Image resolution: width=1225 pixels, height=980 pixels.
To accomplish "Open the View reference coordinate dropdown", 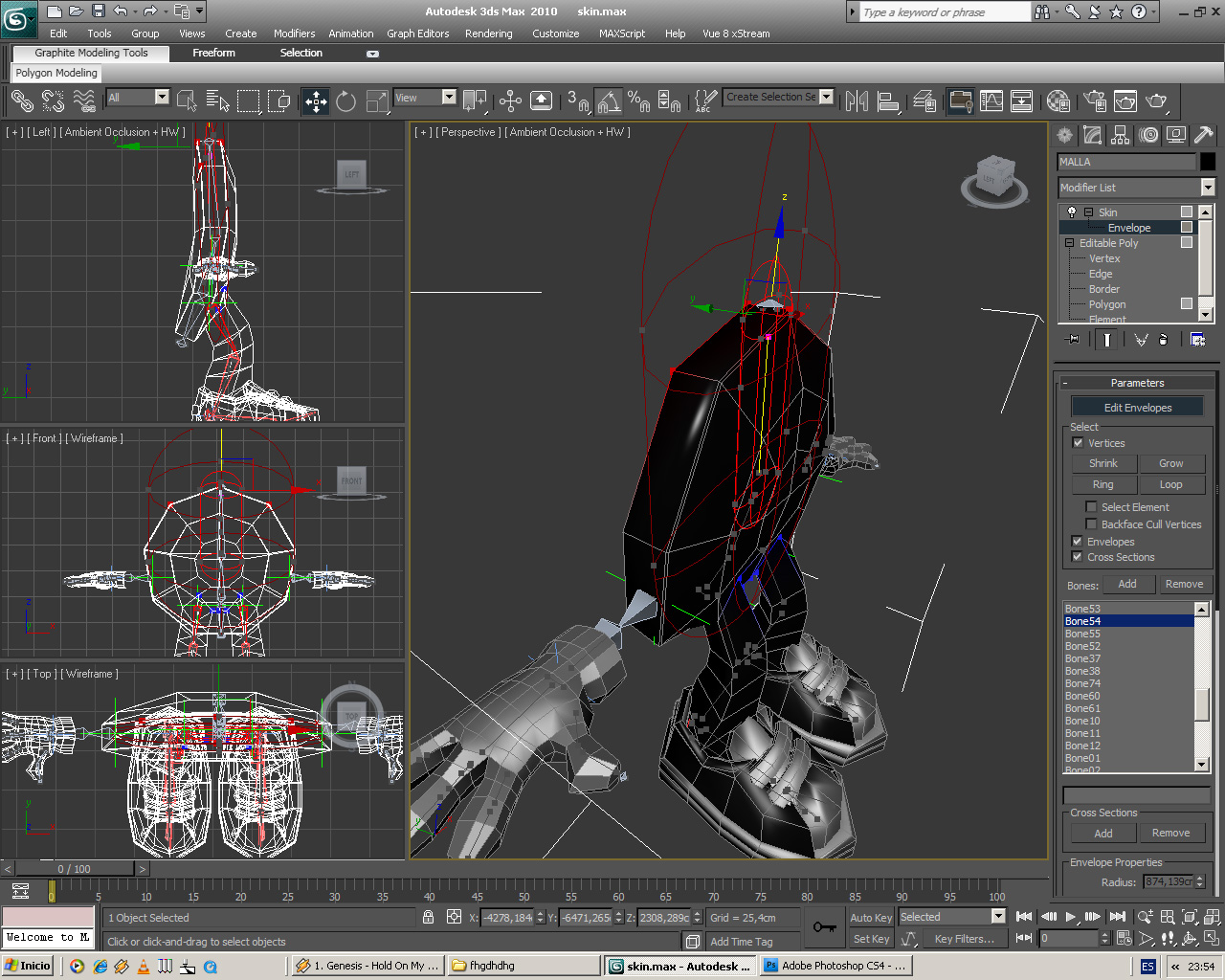I will point(449,97).
